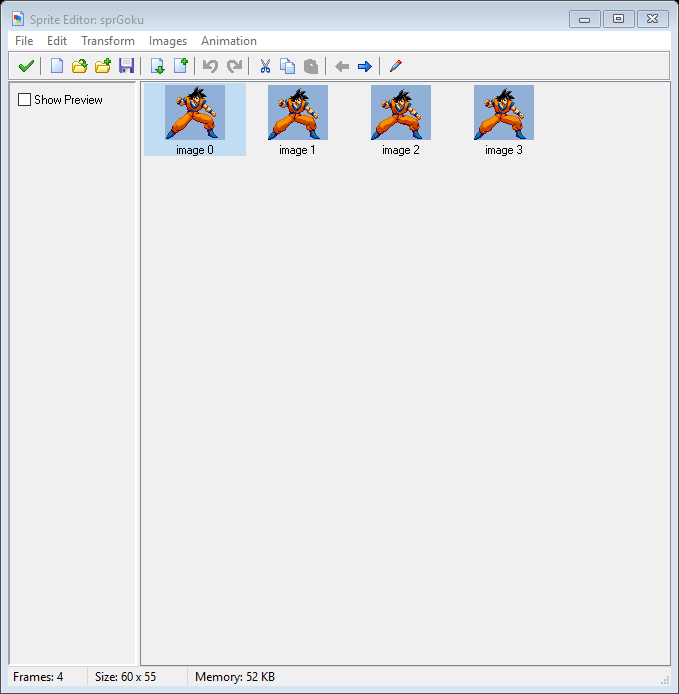The width and height of the screenshot is (679, 694).
Task: Open the File menu
Action: (x=24, y=41)
